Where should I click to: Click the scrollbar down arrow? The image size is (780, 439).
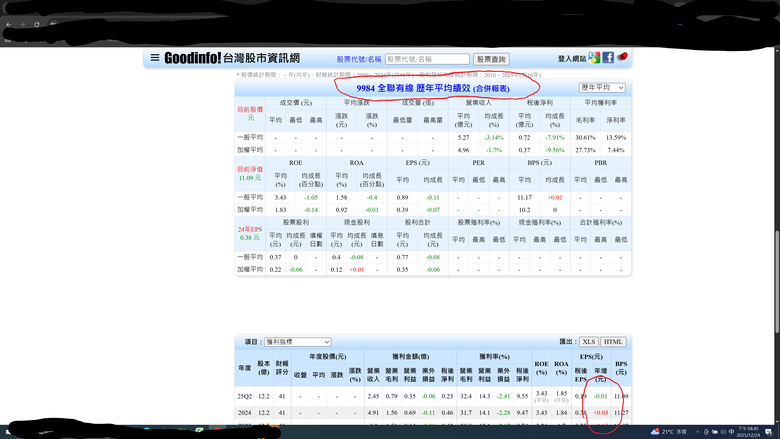pyautogui.click(x=777, y=422)
